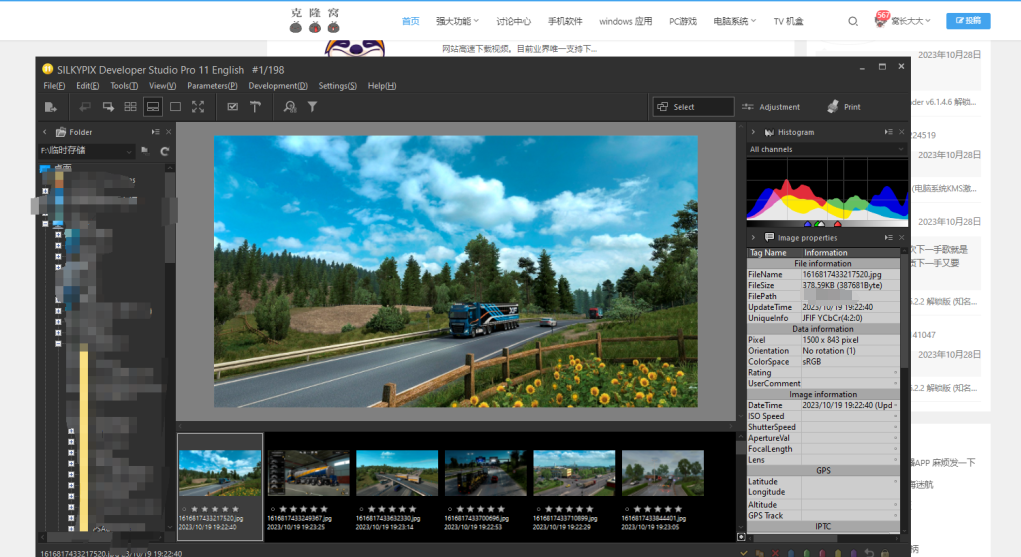Select thumbnail 1616817433844401.jpg
The image size is (1021, 557).
coord(663,474)
